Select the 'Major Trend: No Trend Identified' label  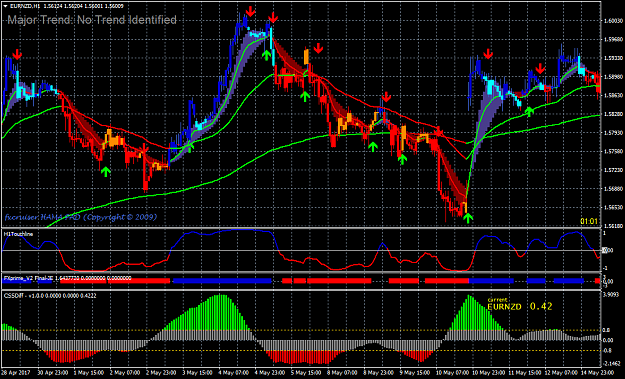(x=92, y=20)
